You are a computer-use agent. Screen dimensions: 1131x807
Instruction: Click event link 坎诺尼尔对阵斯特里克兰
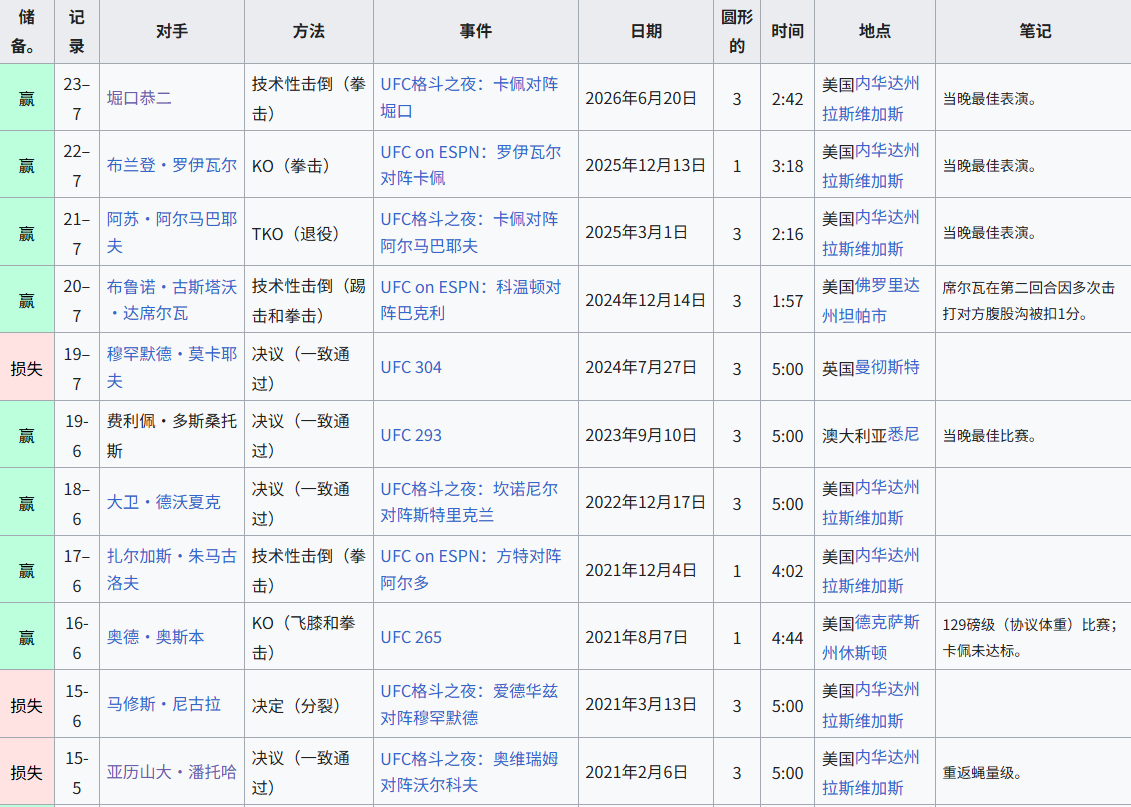pyautogui.click(x=470, y=502)
